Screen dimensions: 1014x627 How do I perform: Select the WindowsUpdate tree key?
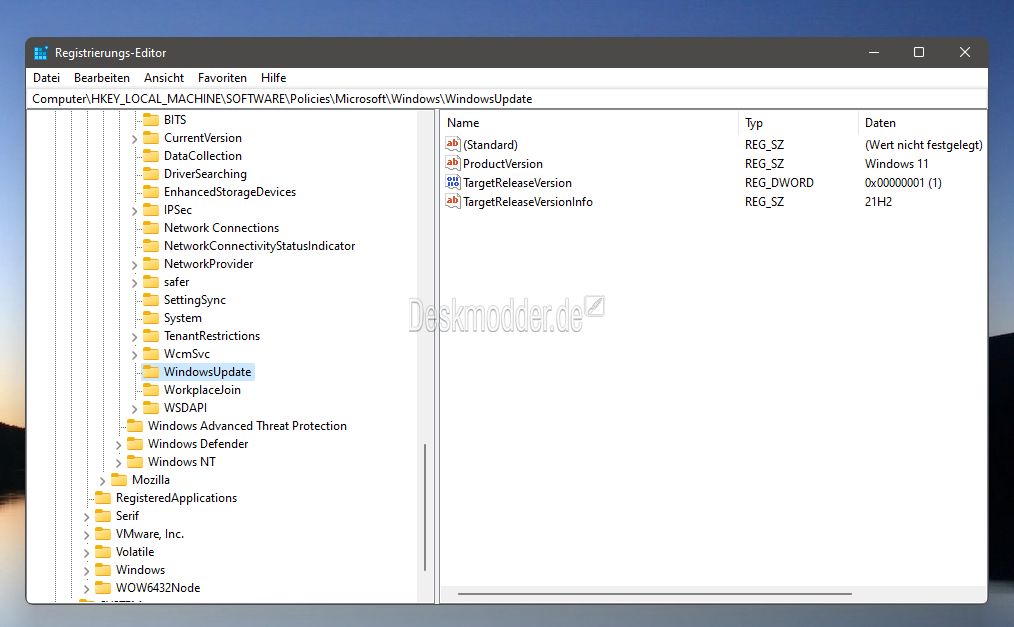click(207, 372)
